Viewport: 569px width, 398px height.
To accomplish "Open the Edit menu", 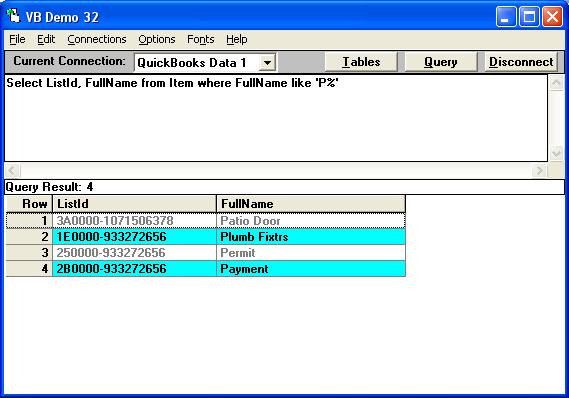I will 46,39.
